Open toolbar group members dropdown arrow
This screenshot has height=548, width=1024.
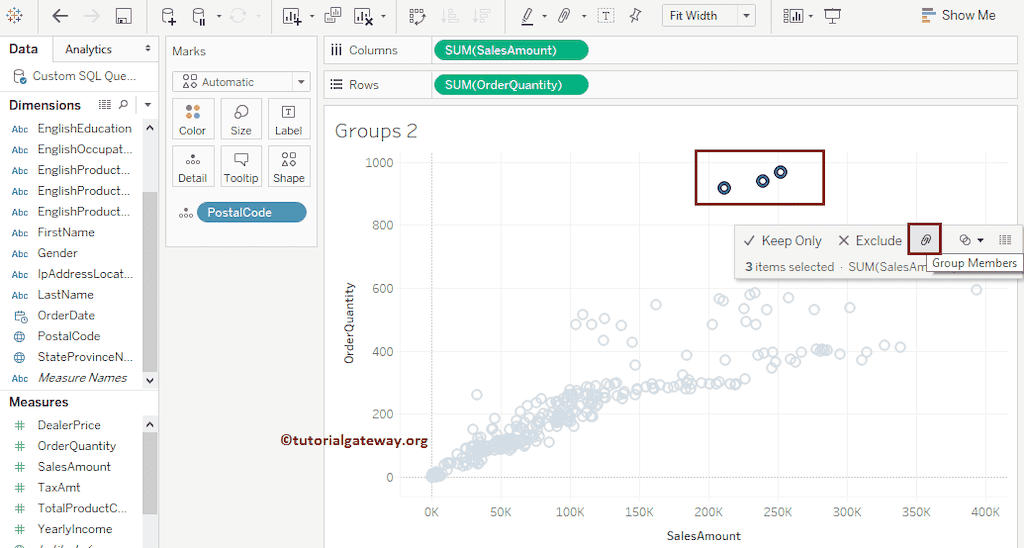[584, 16]
